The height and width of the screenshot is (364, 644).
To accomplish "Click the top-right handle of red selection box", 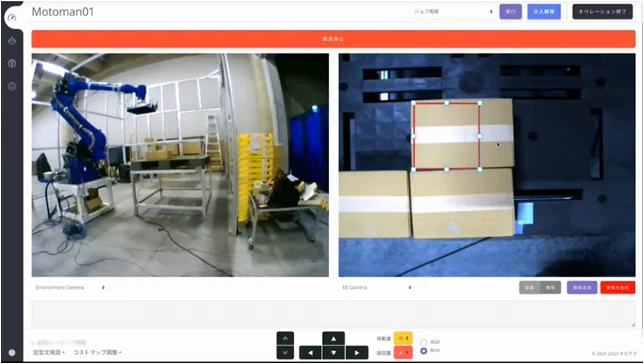I will tap(479, 103).
